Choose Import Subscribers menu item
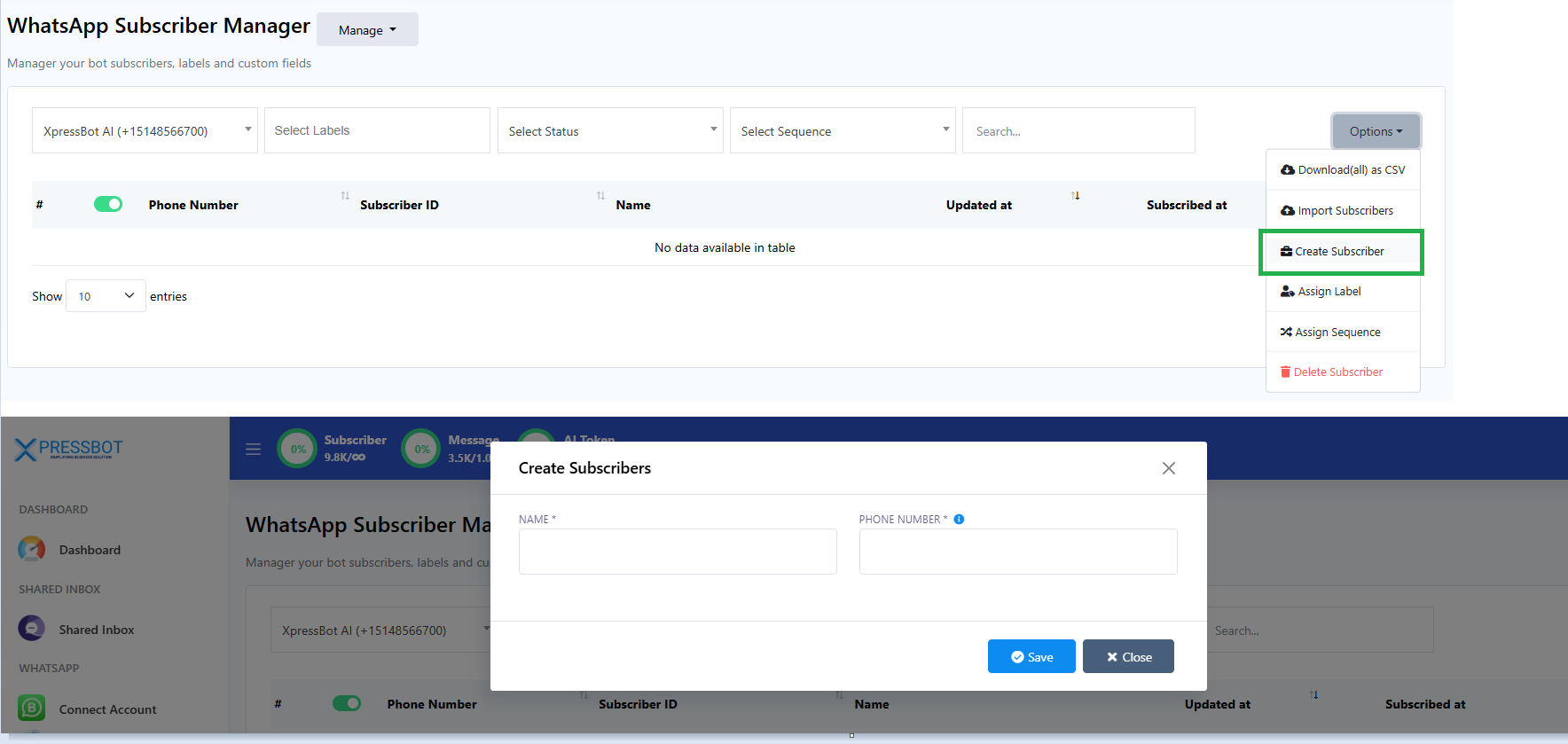This screenshot has width=1568, height=744. (x=1345, y=211)
